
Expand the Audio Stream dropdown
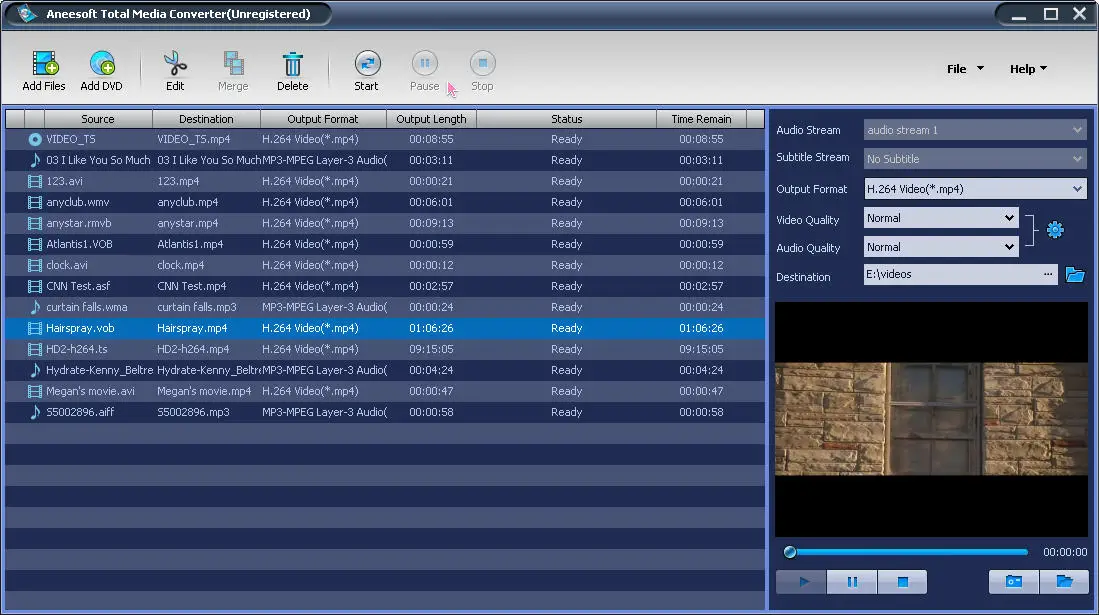[x=1077, y=130]
